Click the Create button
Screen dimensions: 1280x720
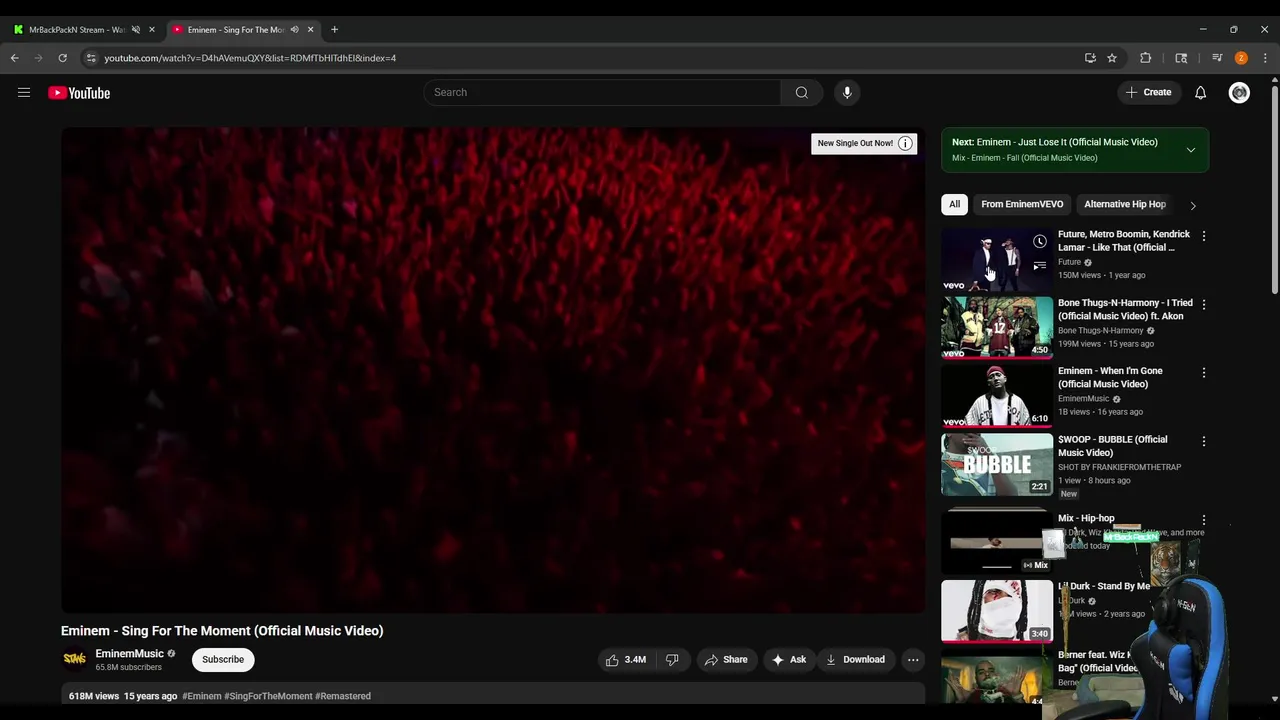[x=1148, y=92]
